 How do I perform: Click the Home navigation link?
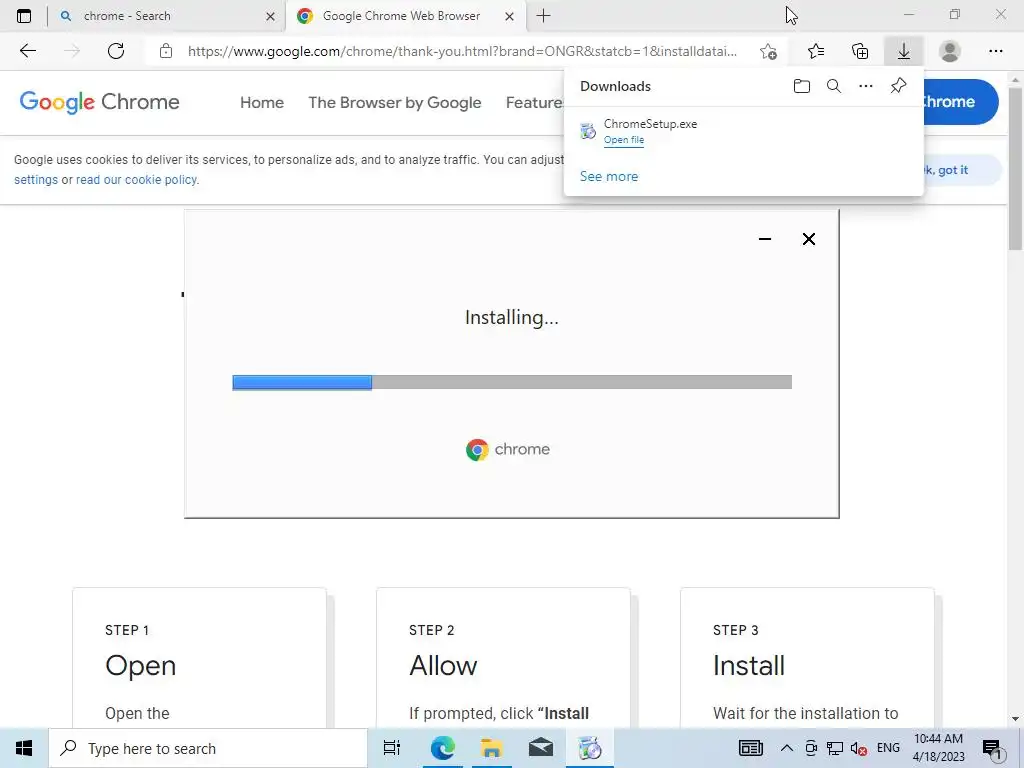pos(262,103)
